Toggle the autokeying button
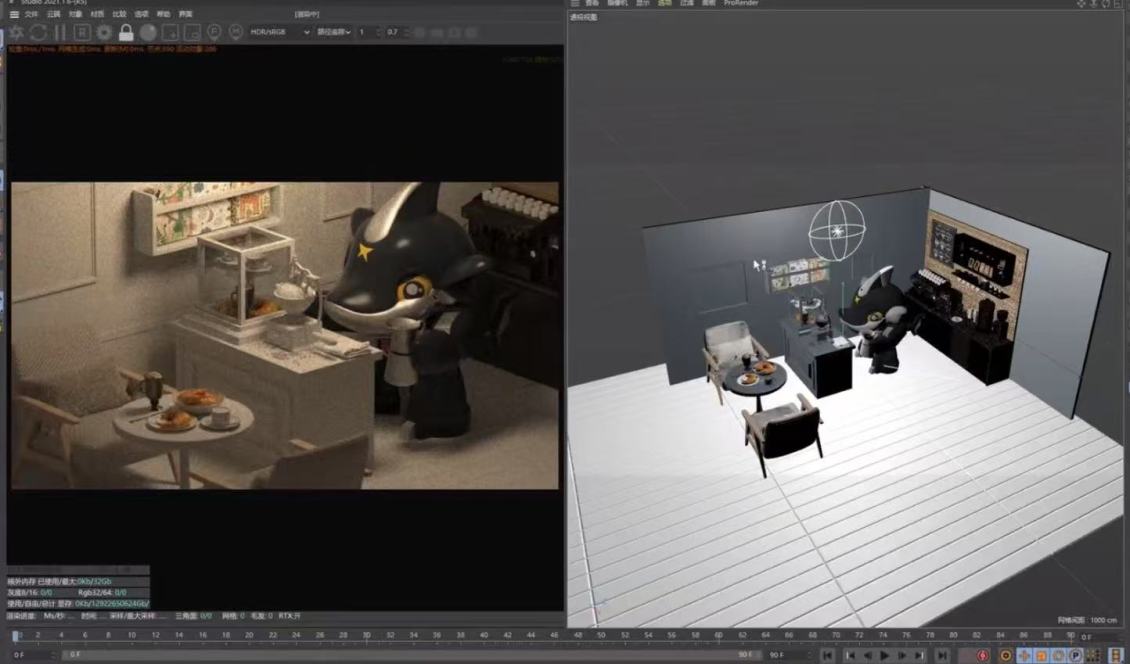Image resolution: width=1130 pixels, height=664 pixels. point(1006,655)
